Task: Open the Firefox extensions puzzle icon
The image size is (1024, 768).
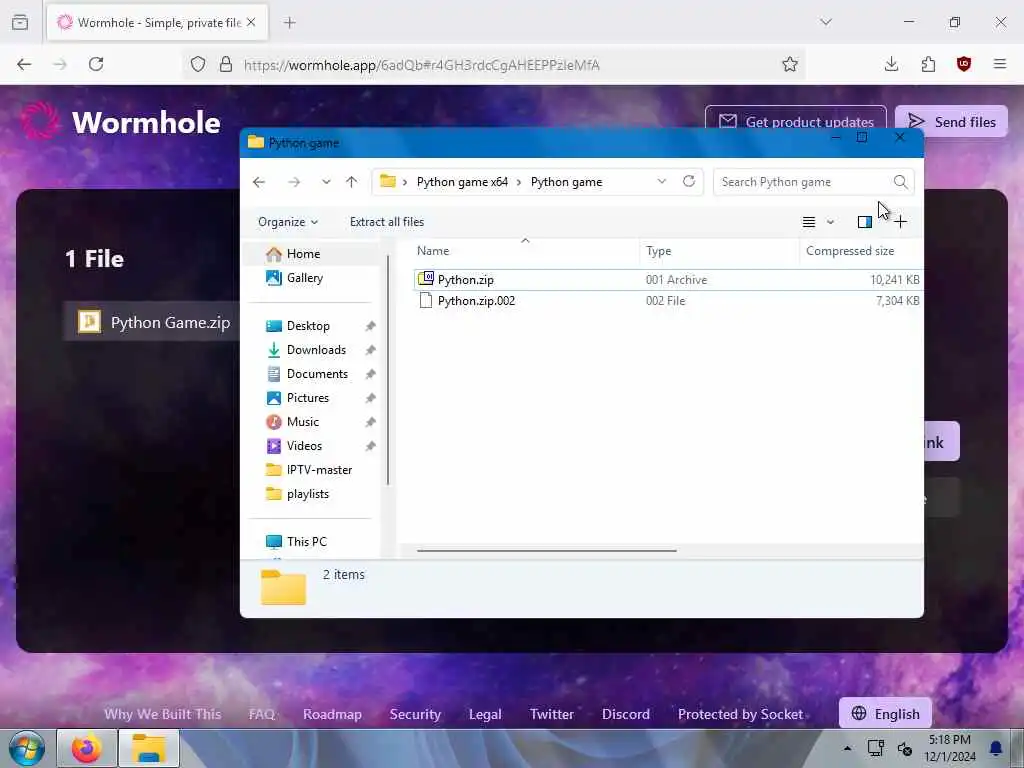Action: click(928, 64)
